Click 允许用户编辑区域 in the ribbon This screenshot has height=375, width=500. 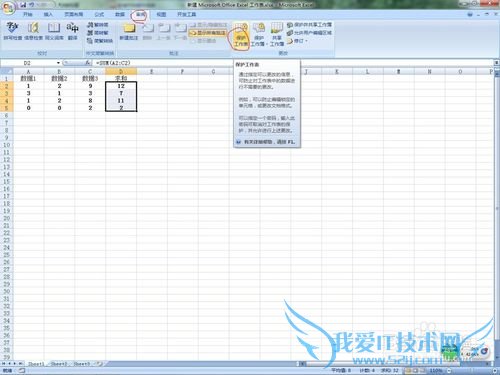[309, 33]
